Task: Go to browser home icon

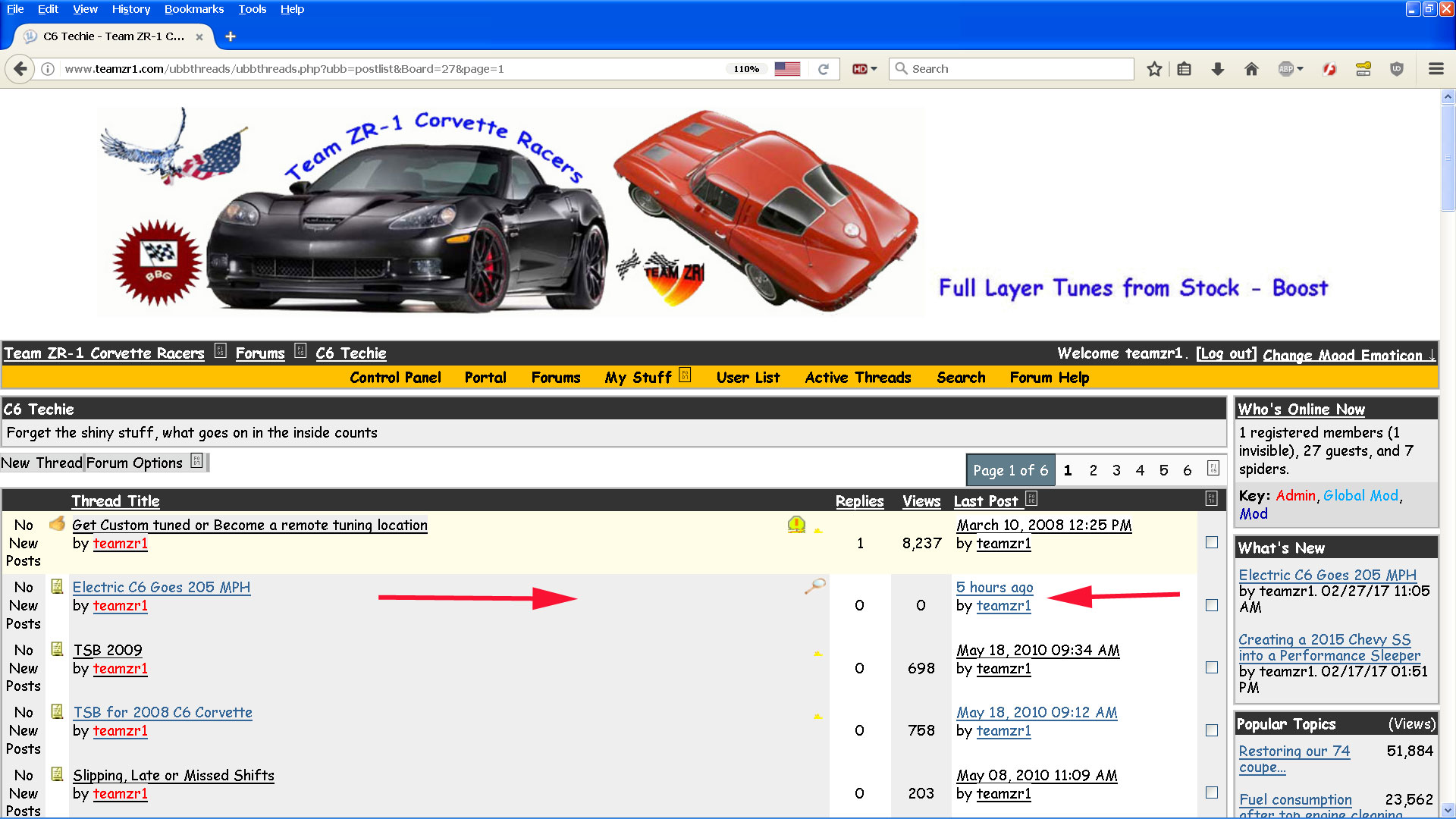Action: tap(1251, 69)
